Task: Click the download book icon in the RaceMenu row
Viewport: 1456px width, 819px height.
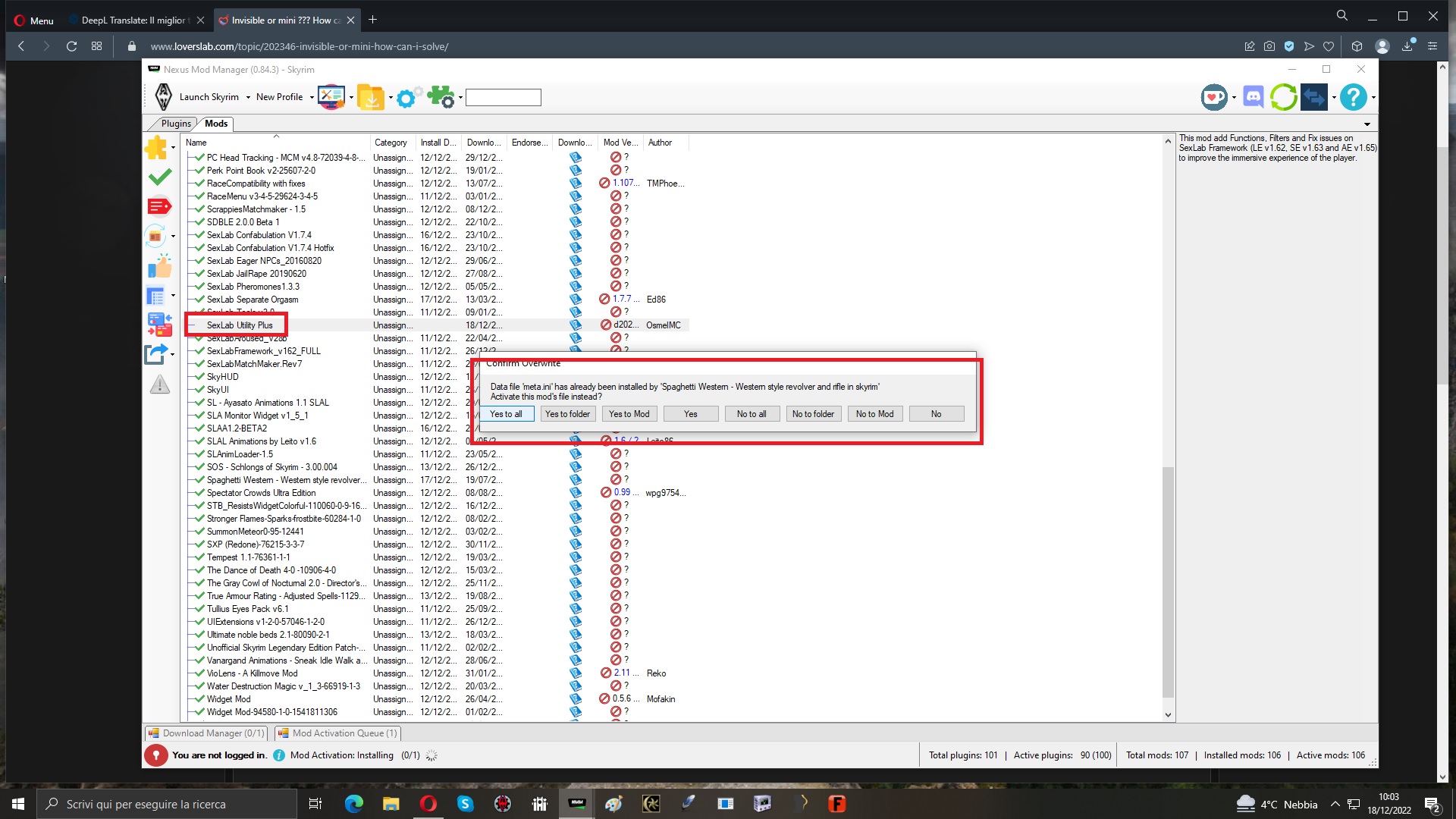Action: click(576, 196)
